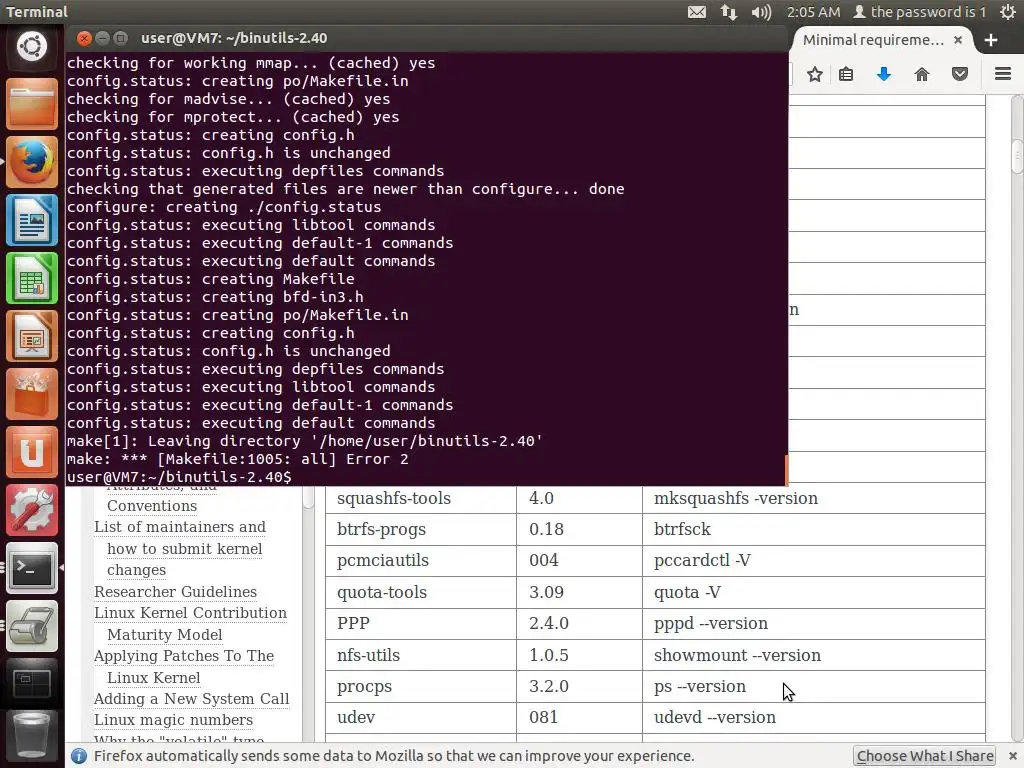Open Firefox downloads arrow
1024x768 pixels.
point(884,74)
